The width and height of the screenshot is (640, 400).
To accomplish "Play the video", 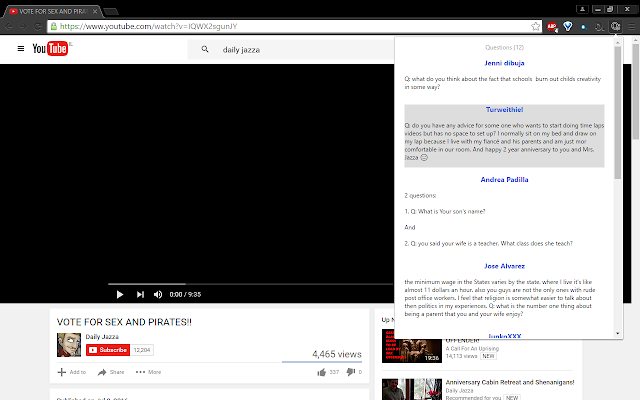I will [x=120, y=294].
